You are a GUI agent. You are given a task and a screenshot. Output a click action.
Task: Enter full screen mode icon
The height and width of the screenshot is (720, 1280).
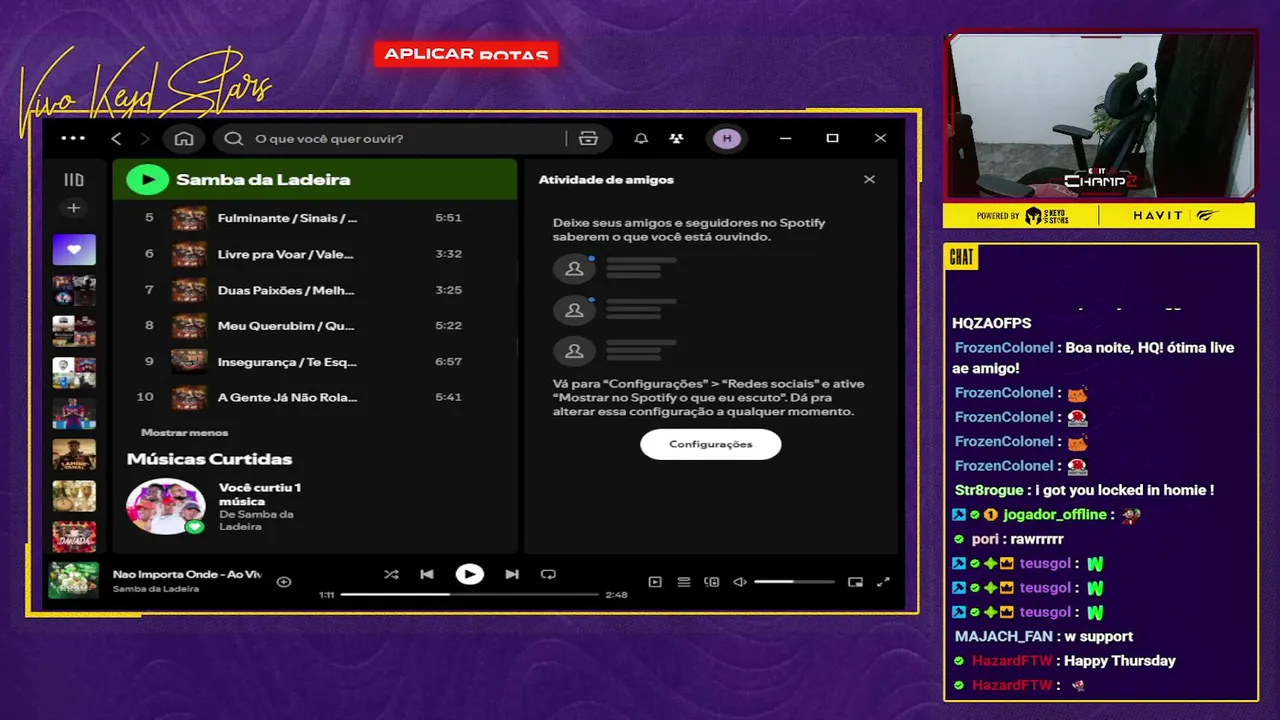883,581
